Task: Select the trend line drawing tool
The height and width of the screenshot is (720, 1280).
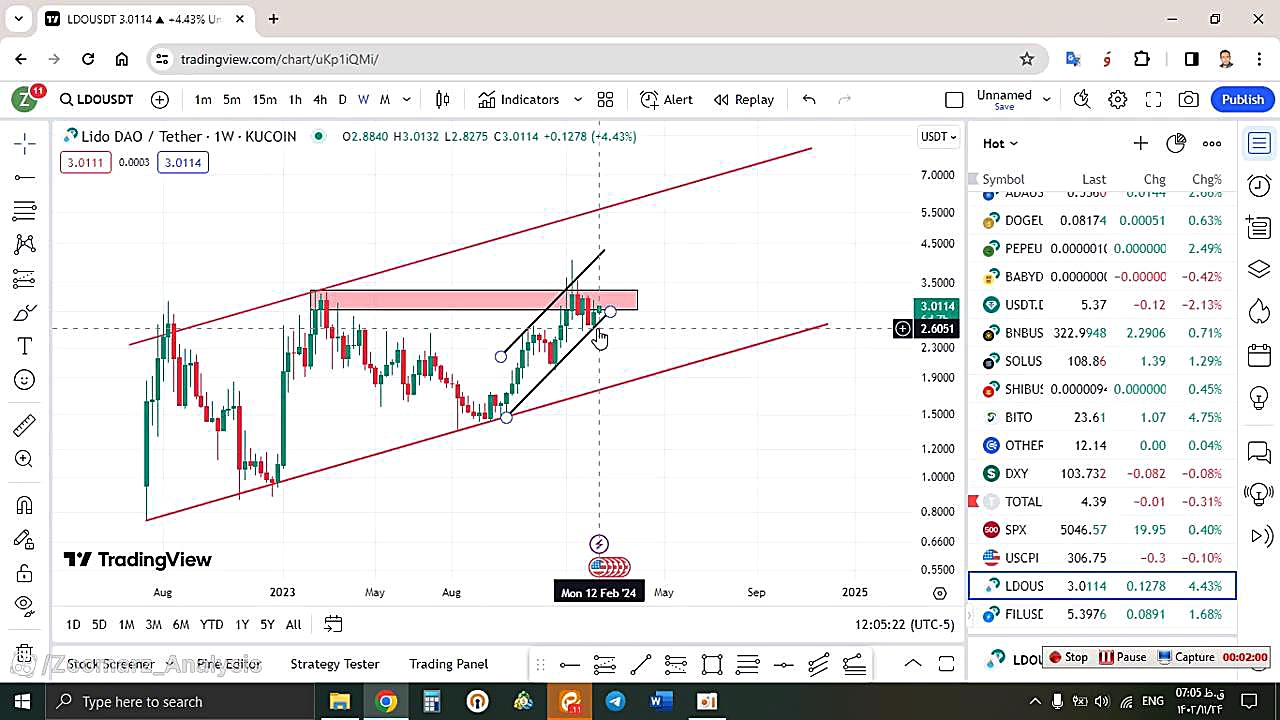Action: pos(25,178)
